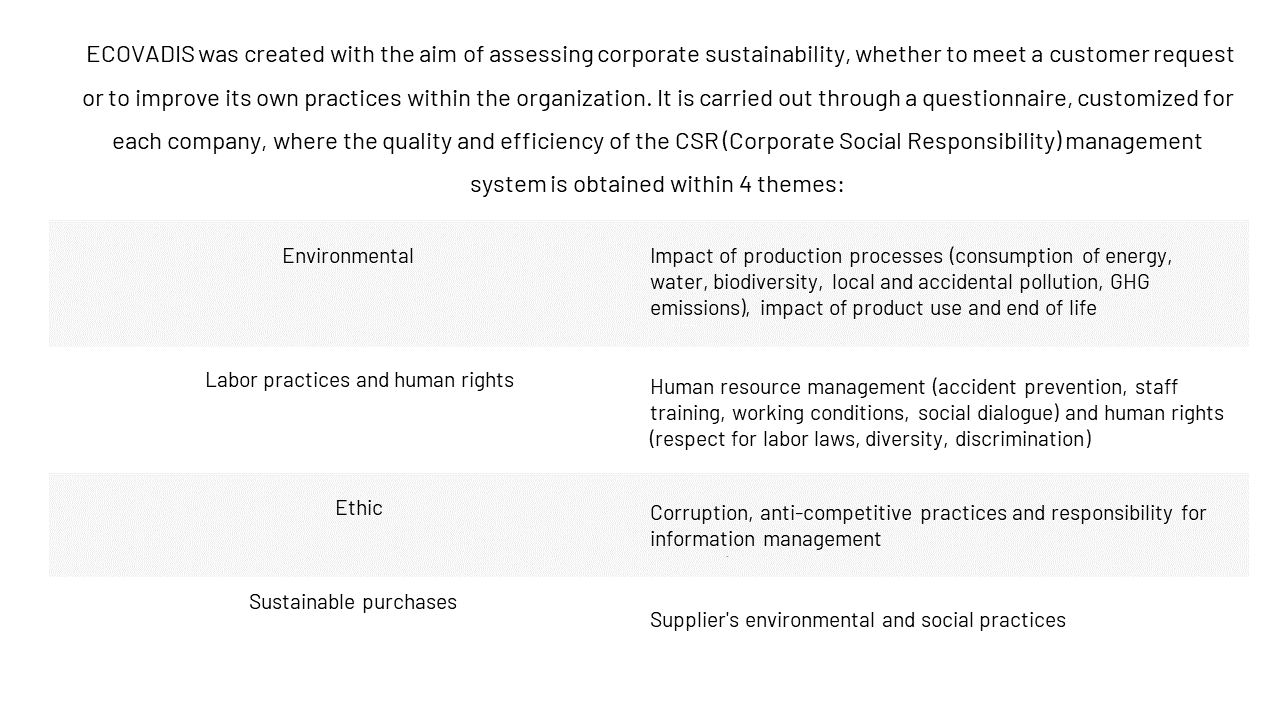1280x720 pixels.
Task: Select the Corporate Social Responsibility phrase
Action: pos(893,141)
